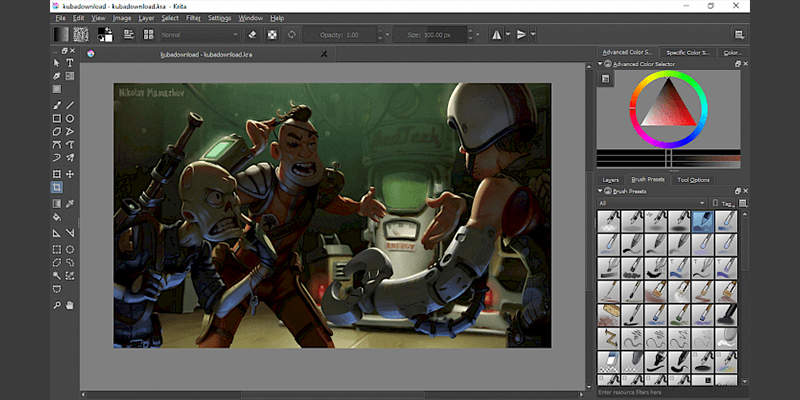Select the Gradient tool in toolbox
The height and width of the screenshot is (400, 800).
click(57, 204)
